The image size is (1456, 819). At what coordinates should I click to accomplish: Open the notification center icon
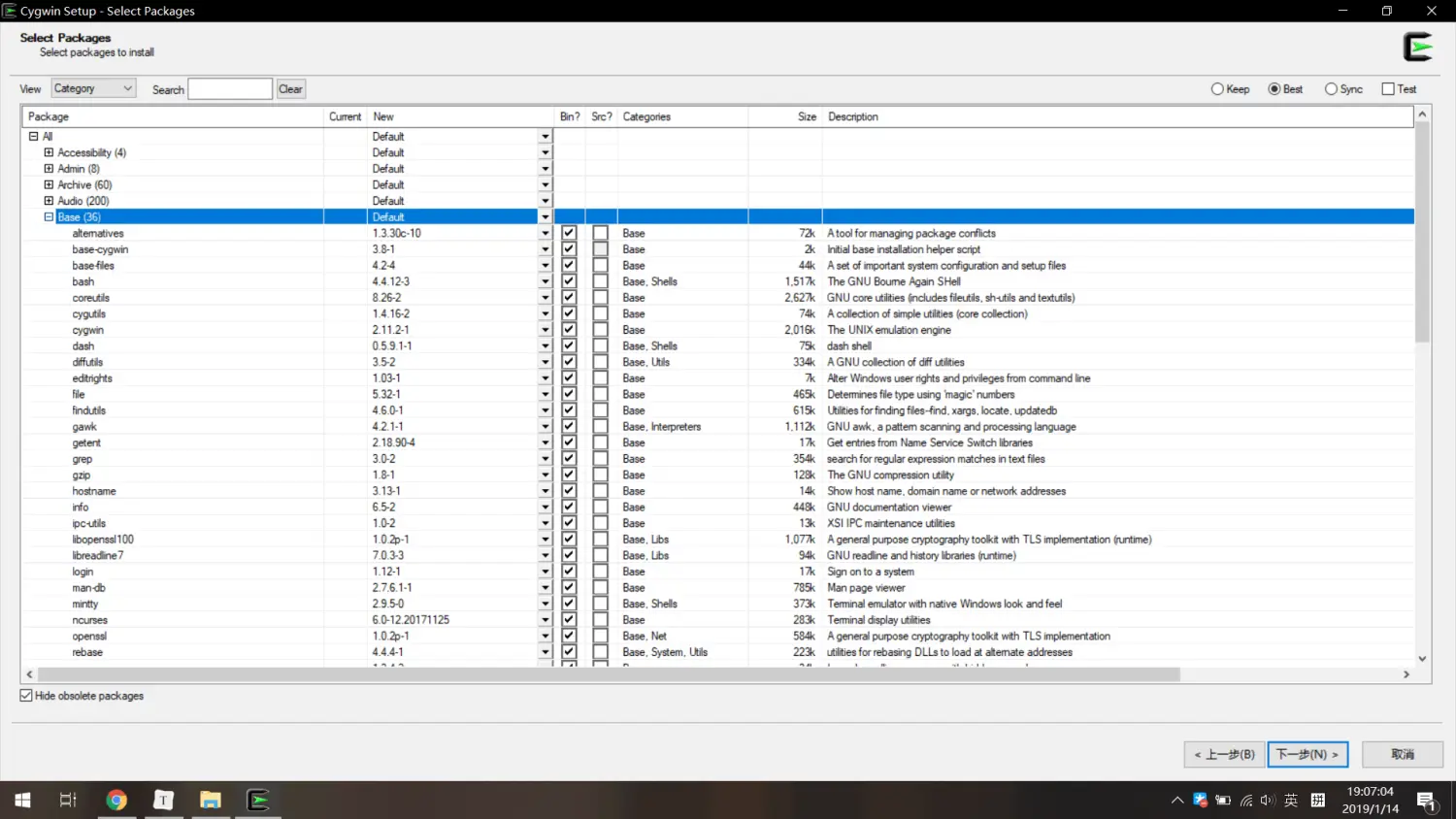click(x=1426, y=802)
